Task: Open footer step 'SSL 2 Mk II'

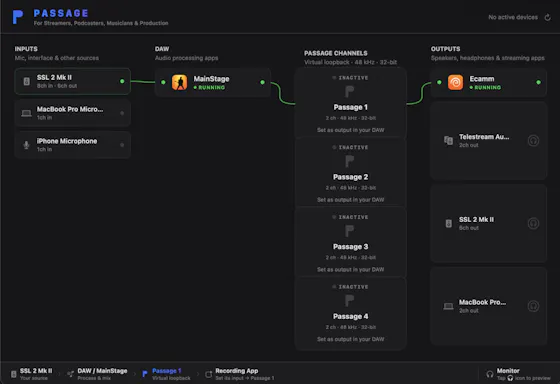Action: click(31, 374)
